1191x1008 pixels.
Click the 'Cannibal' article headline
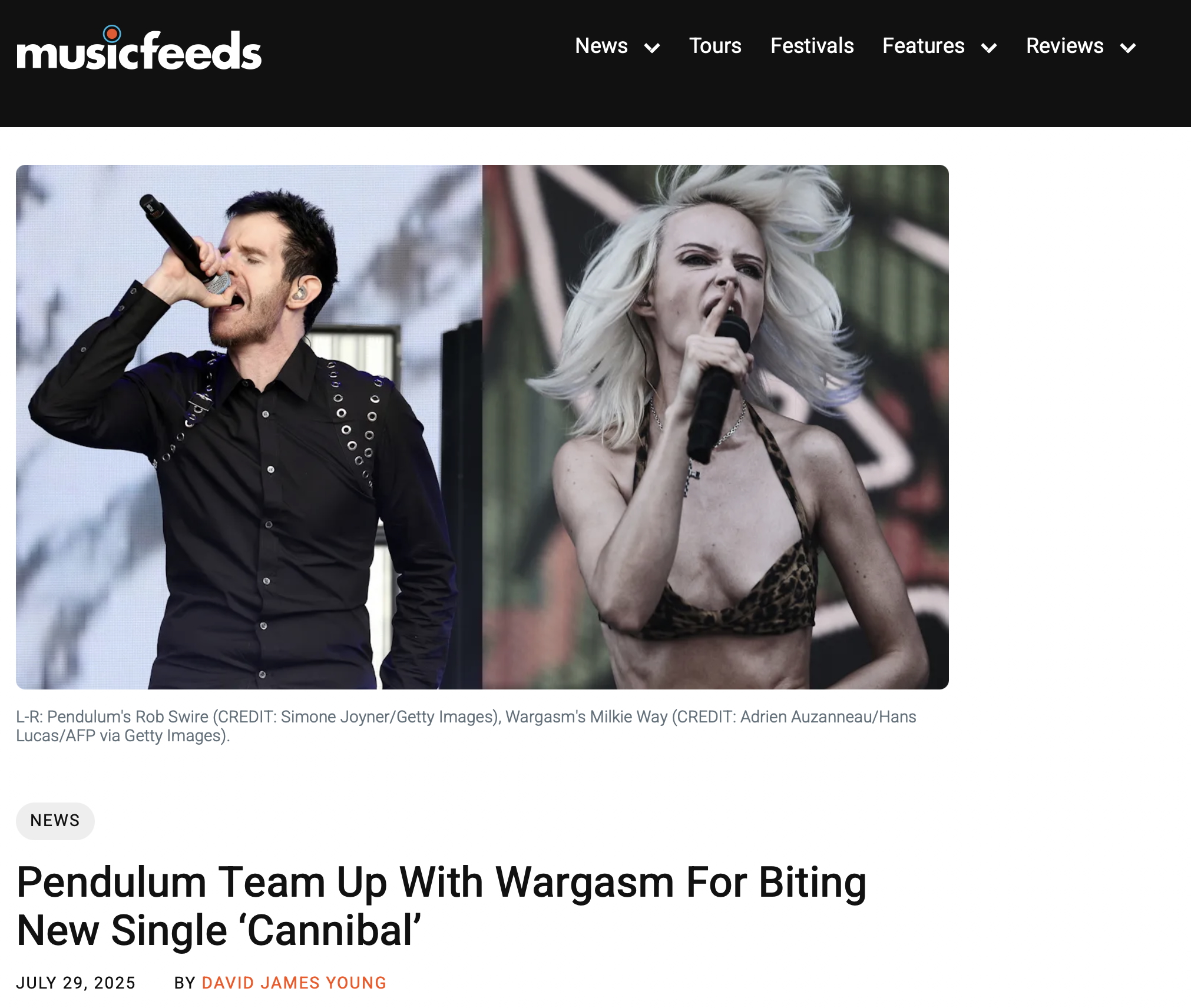coord(442,906)
